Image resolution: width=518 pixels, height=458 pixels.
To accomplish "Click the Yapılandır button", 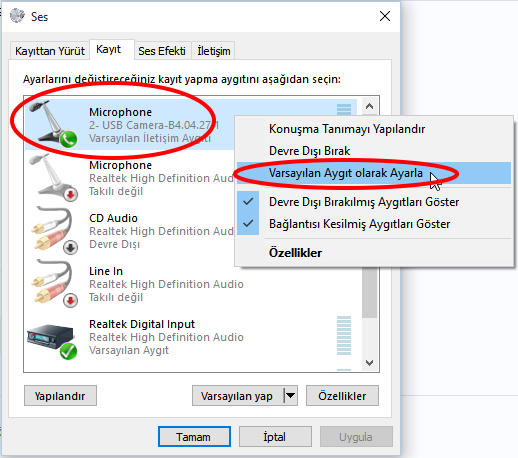I will tap(60, 396).
